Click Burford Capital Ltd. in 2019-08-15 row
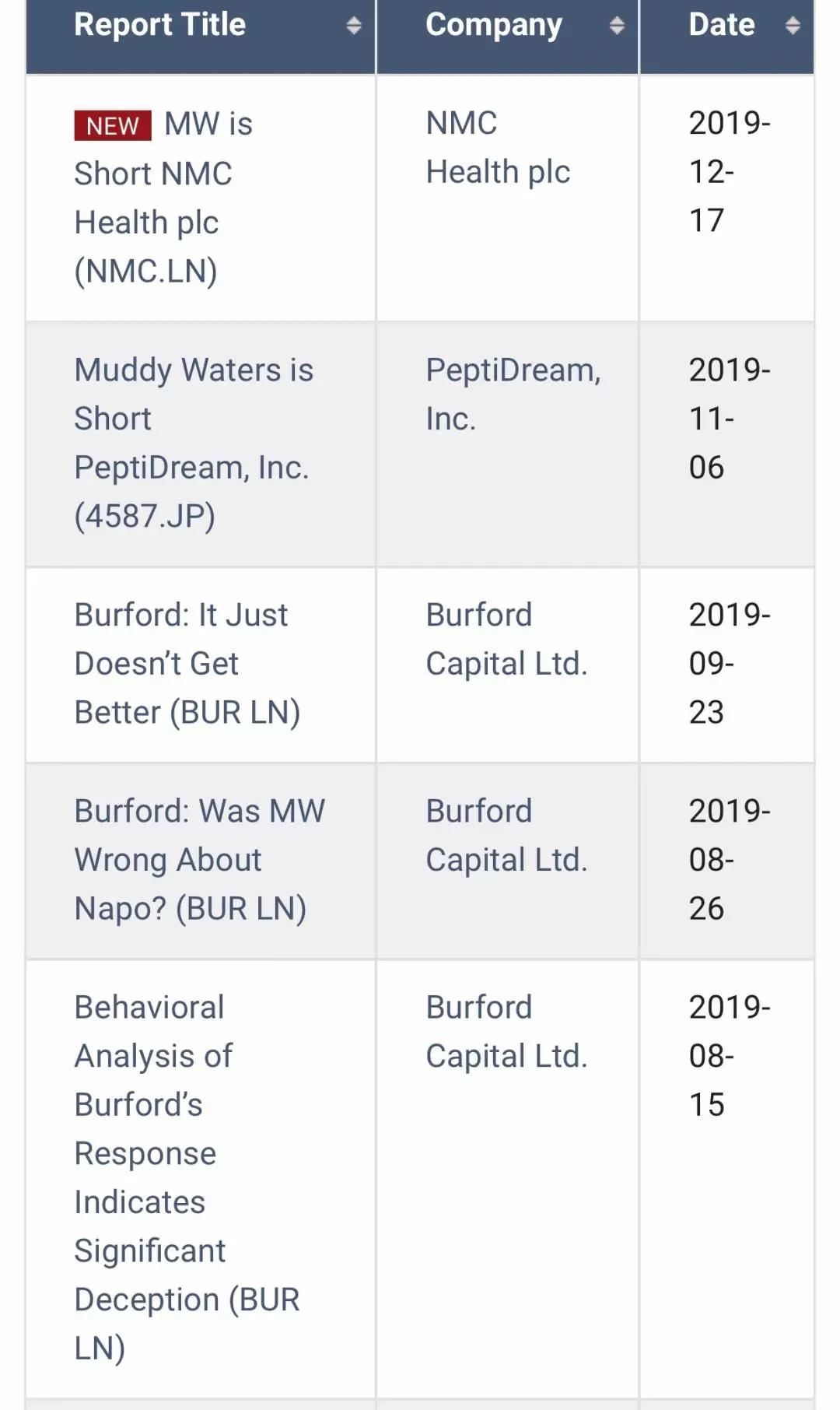Image resolution: width=840 pixels, height=1410 pixels. pos(506,1032)
